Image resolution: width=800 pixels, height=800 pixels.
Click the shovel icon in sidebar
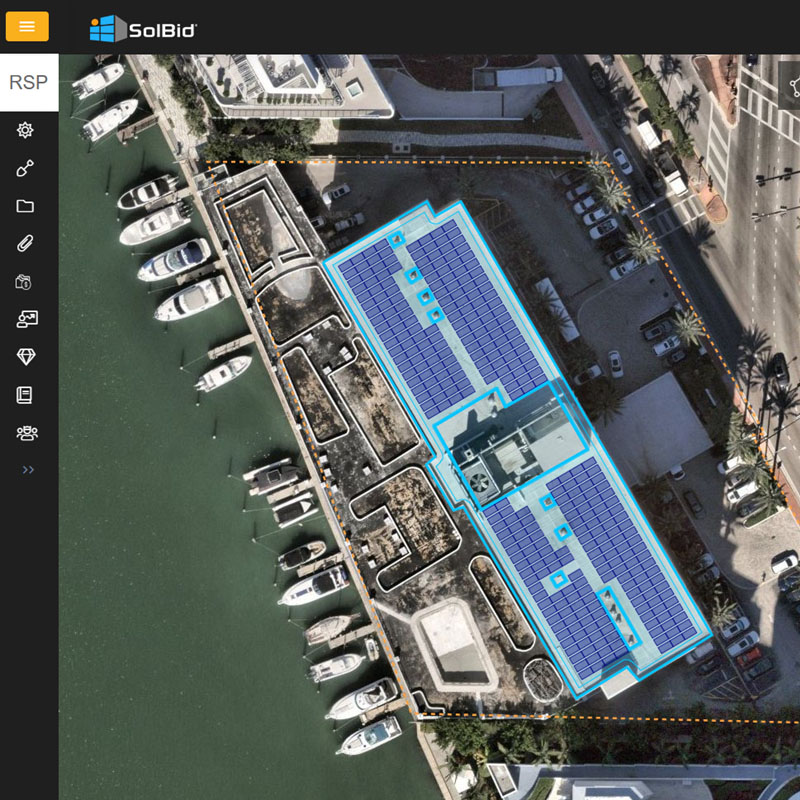(26, 168)
